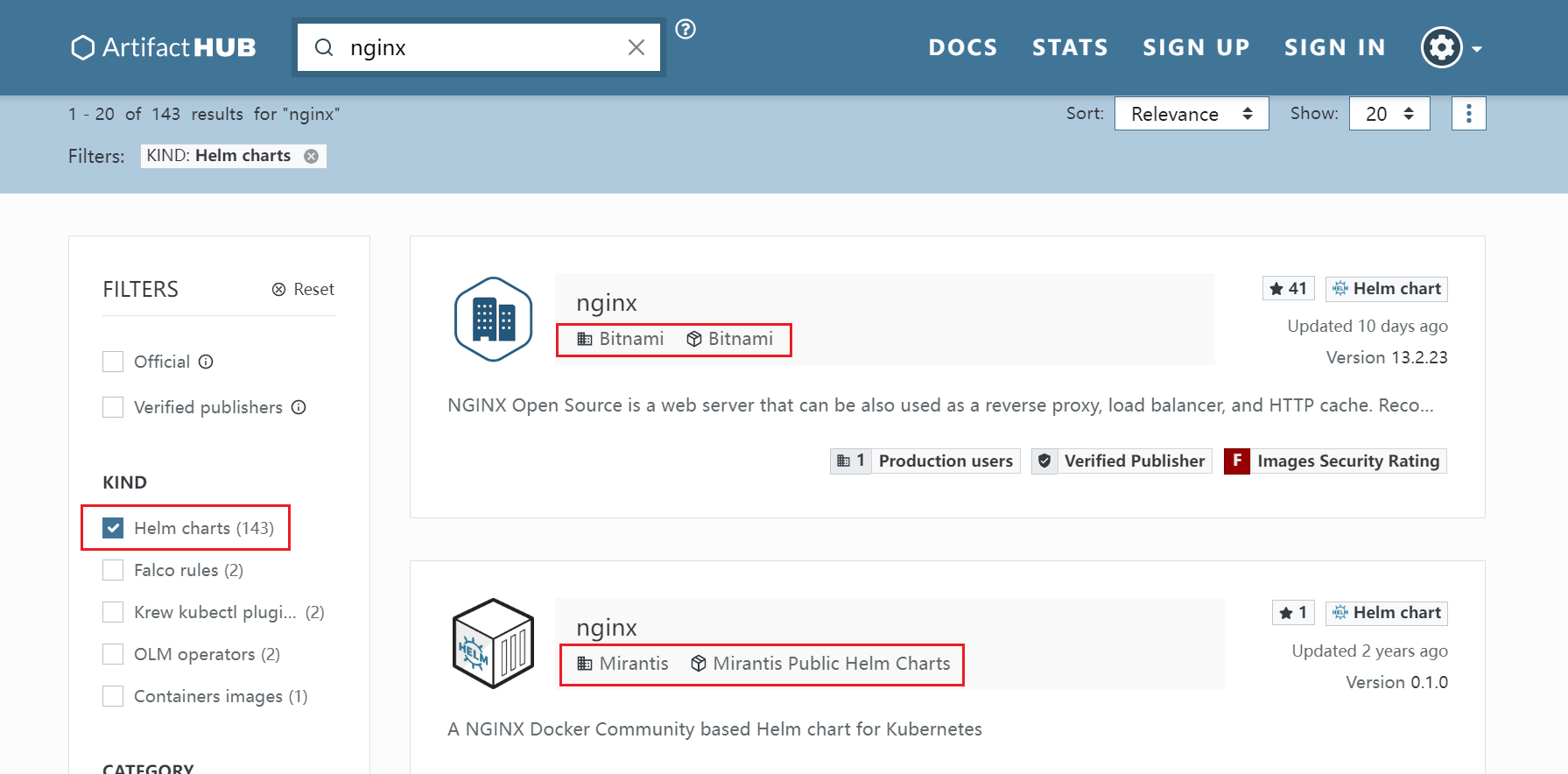
Task: Open the Mirantis nginx package title
Action: coord(607,628)
